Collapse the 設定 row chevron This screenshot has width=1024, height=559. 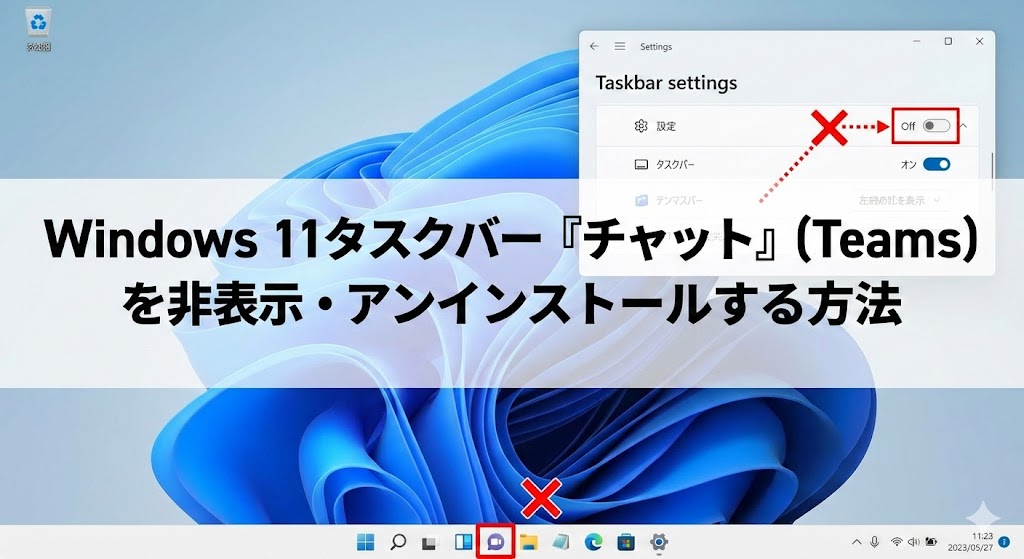(964, 126)
